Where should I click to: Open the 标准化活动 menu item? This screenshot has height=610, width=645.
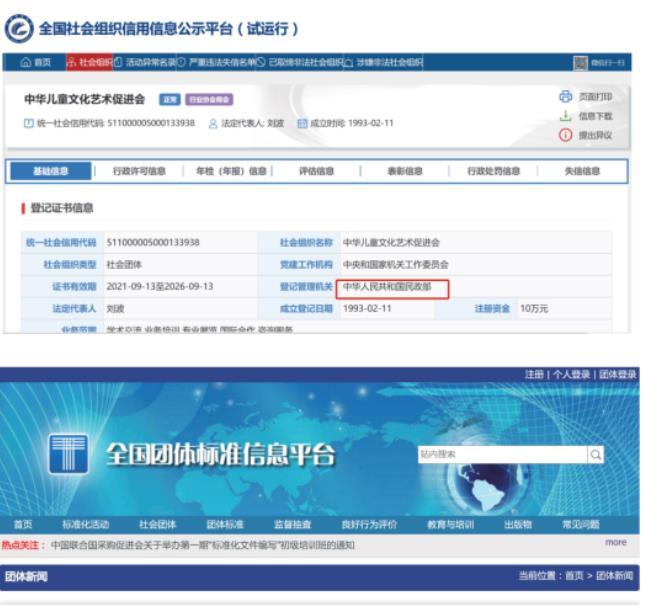tap(86, 524)
